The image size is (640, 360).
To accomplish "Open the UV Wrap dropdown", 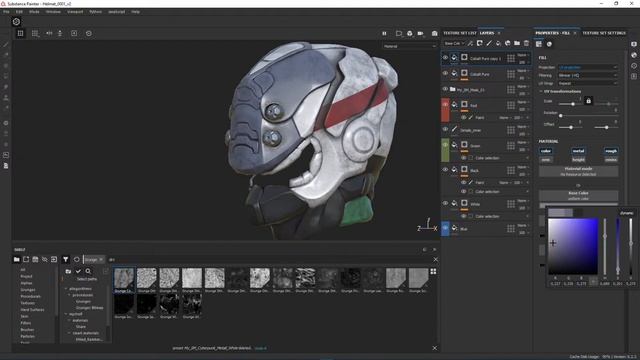I will 588,83.
